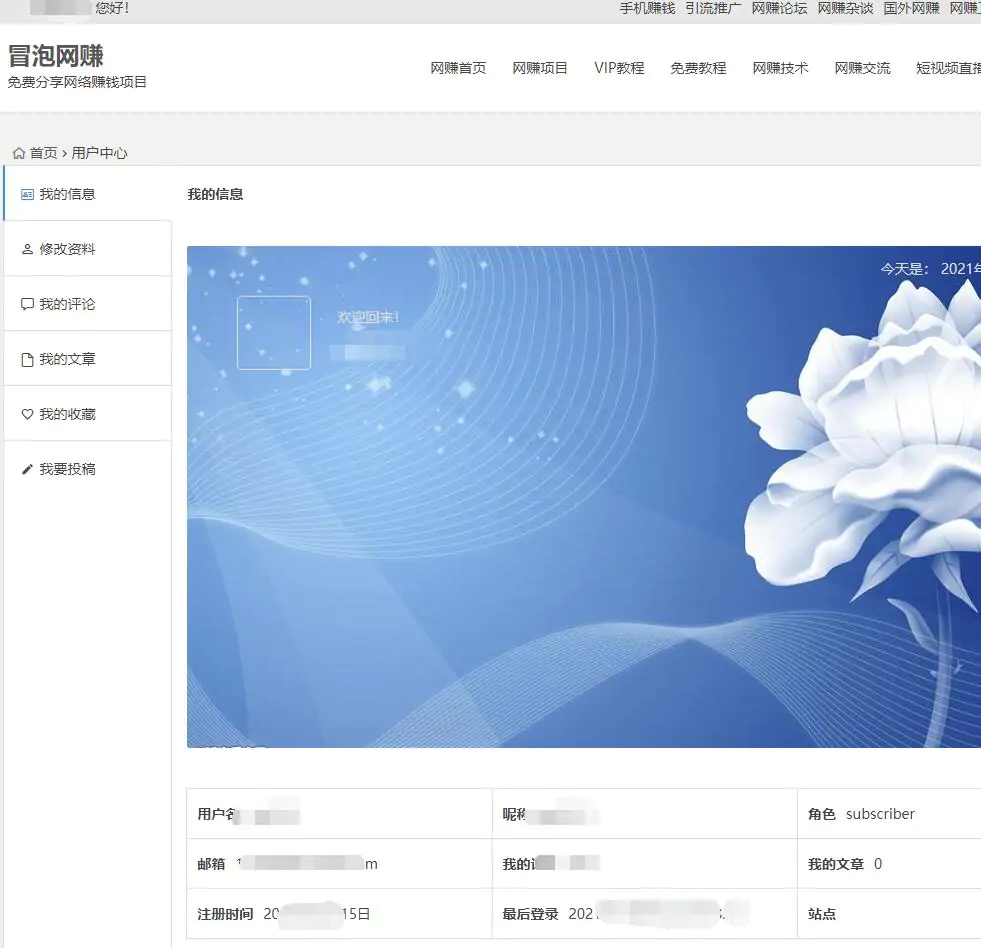Open VIP教程 navigation item
This screenshot has height=948, width=981.
(619, 68)
